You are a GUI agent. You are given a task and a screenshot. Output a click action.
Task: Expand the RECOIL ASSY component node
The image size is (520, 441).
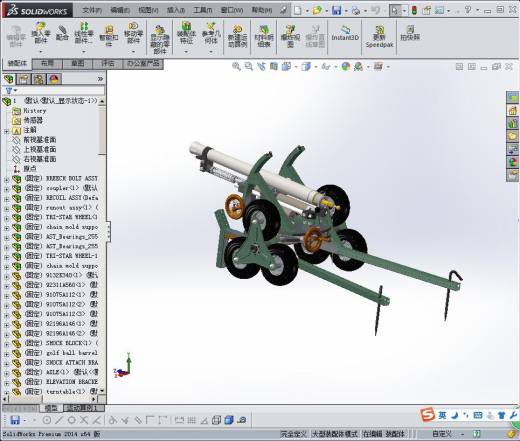click(6, 199)
